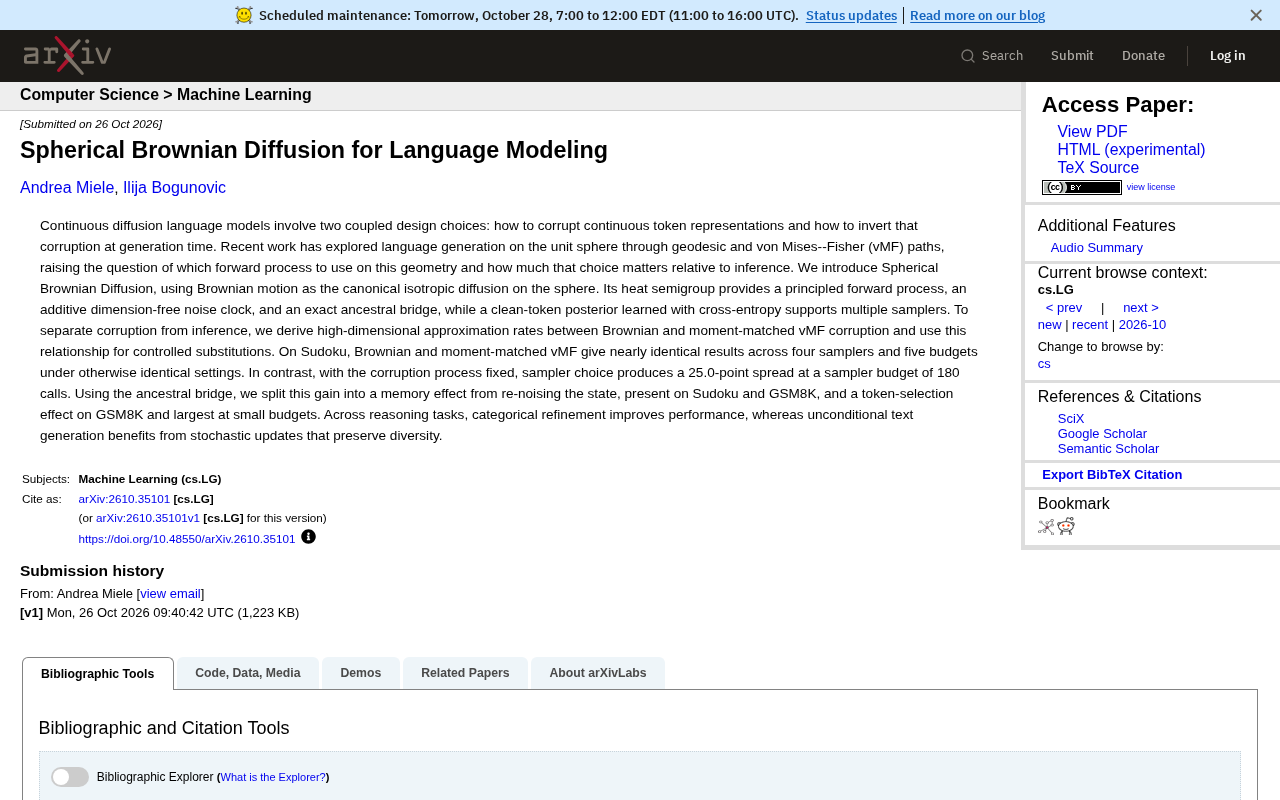Open Semantic Scholar citations
This screenshot has height=800, width=1280.
[x=1108, y=449]
